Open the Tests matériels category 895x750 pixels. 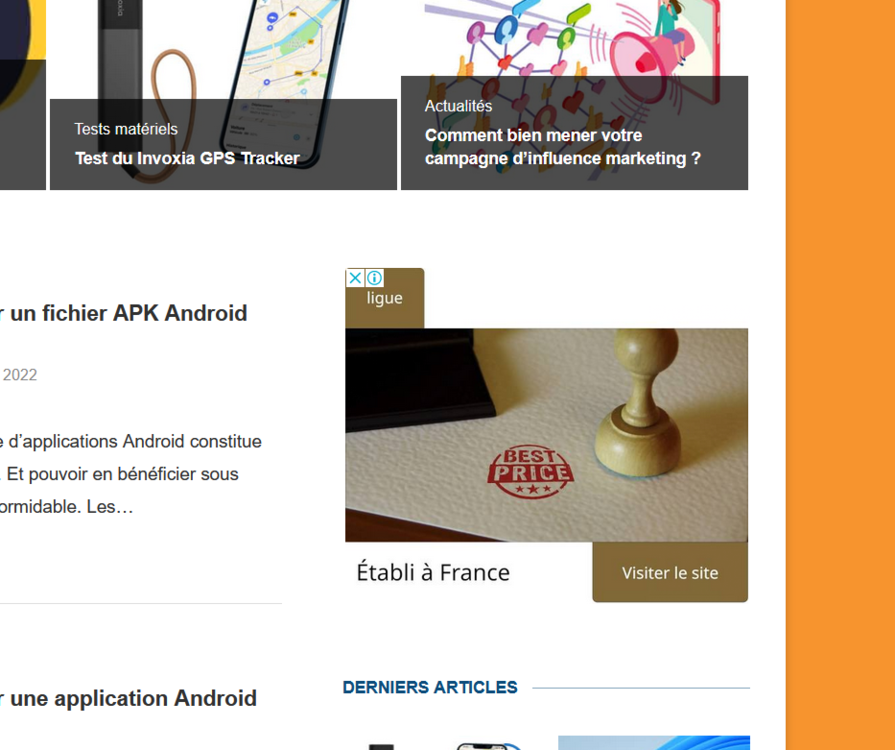(126, 129)
